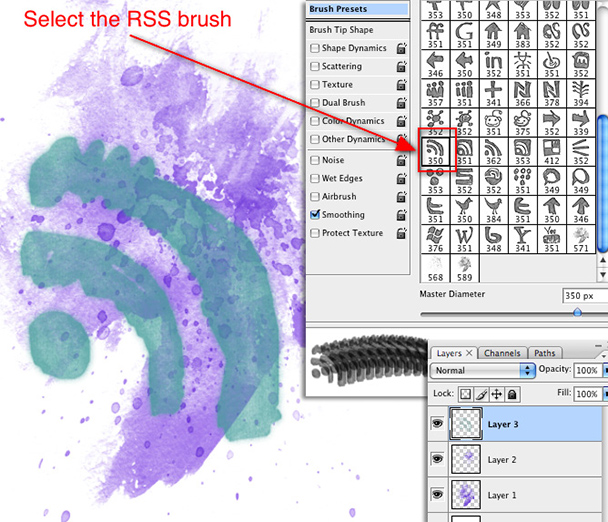
Task: Turn on the Texture option checkbox
Action: 315,85
